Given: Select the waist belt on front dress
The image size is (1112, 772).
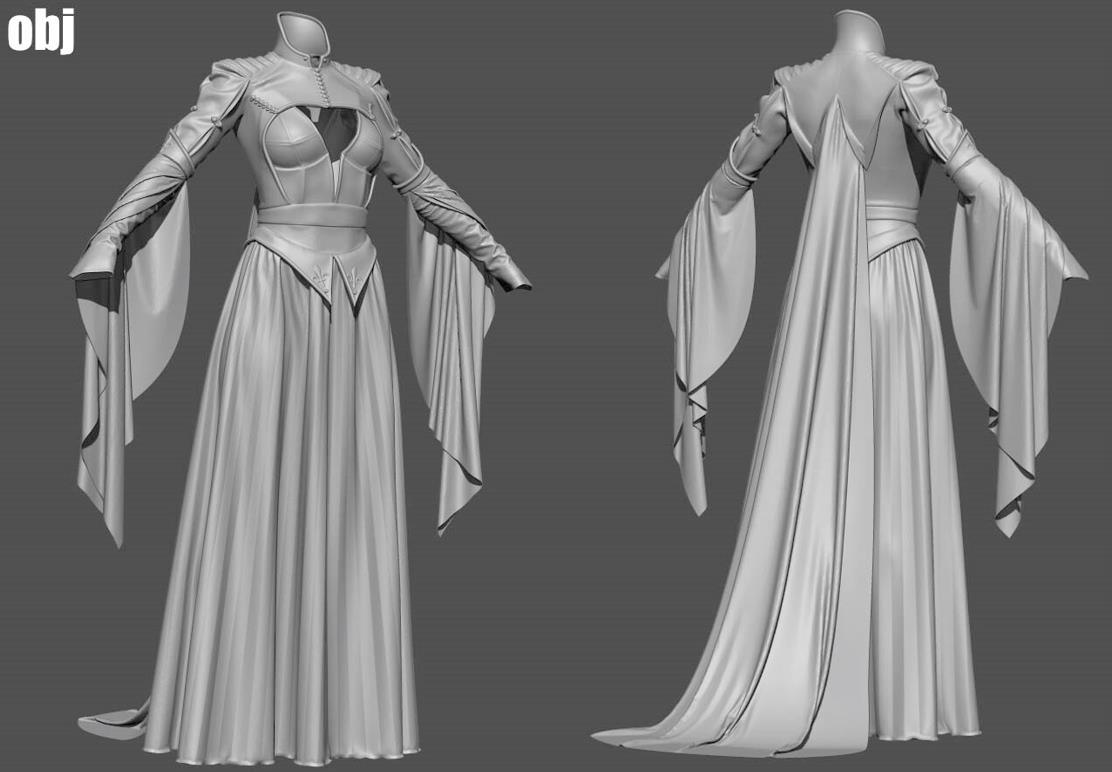Looking at the screenshot, I should coord(312,216).
